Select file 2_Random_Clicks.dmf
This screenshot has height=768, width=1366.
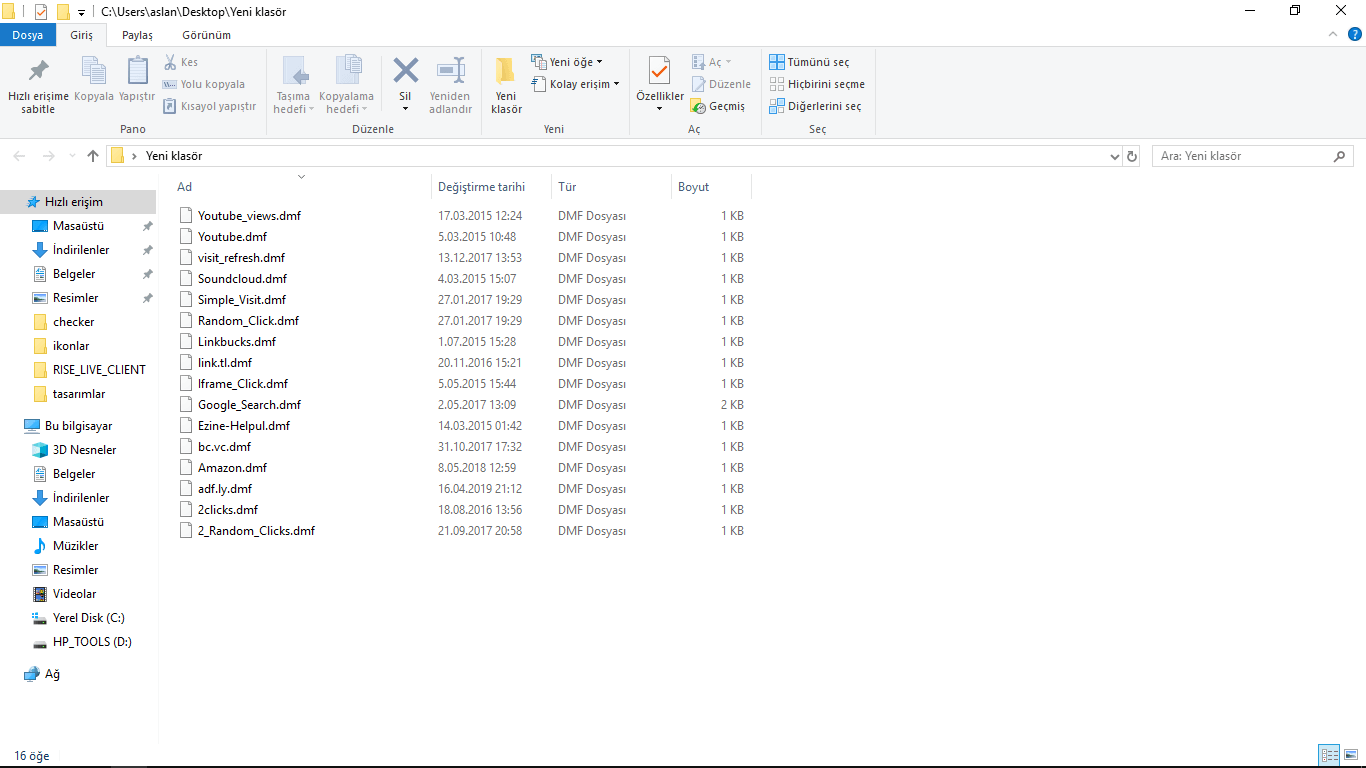(256, 530)
